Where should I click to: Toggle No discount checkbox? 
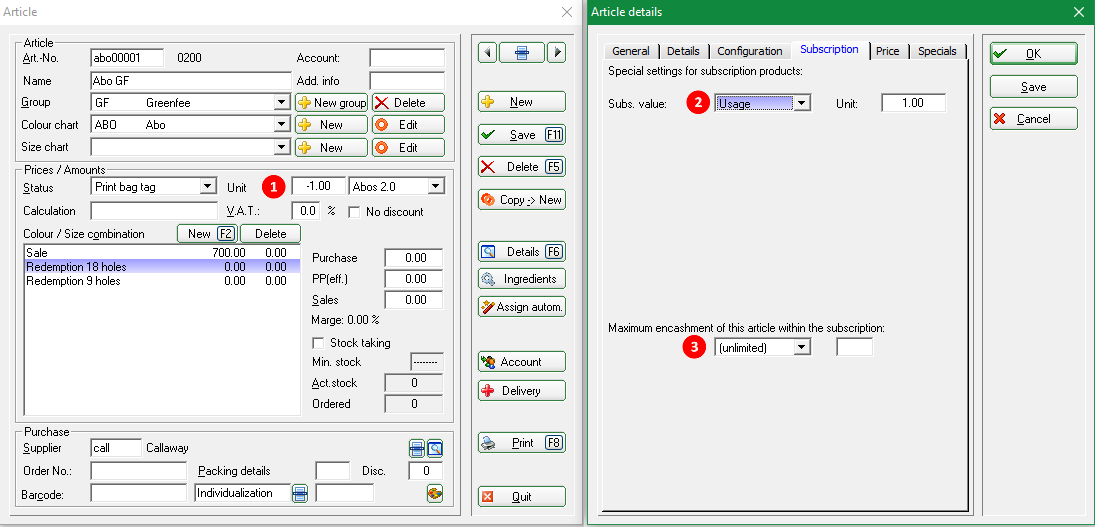click(x=354, y=211)
